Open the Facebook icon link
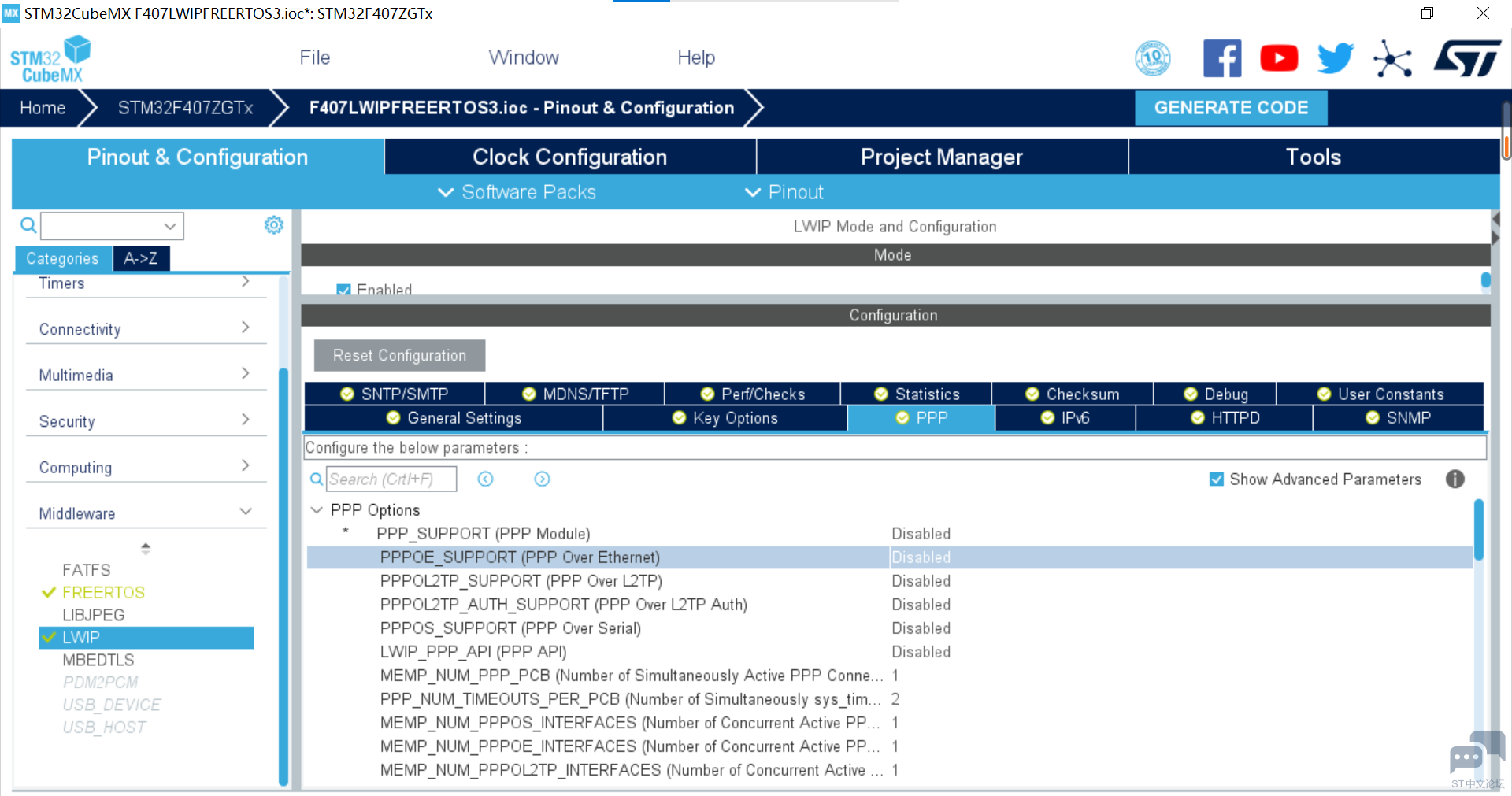This screenshot has height=796, width=1512. pyautogui.click(x=1222, y=58)
